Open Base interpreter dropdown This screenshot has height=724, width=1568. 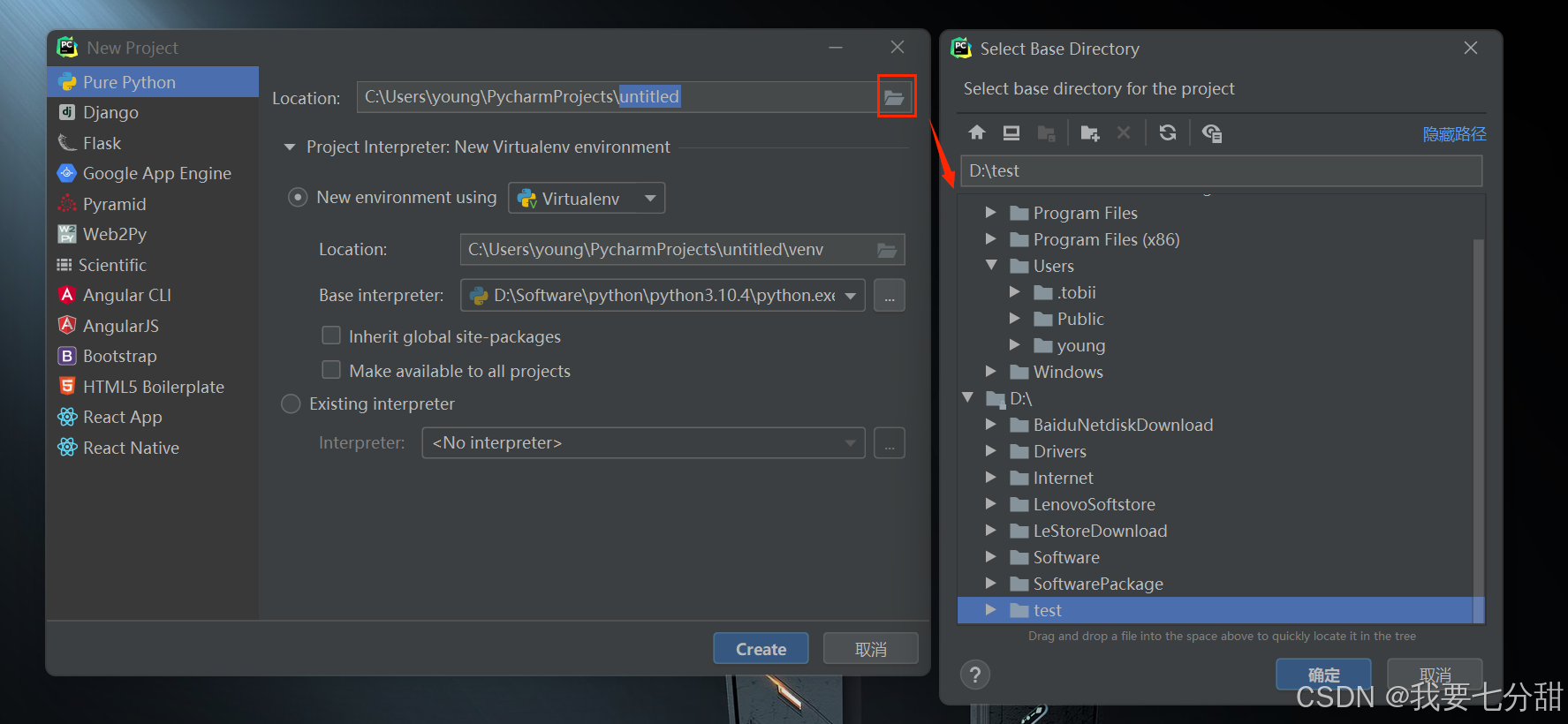663,296
